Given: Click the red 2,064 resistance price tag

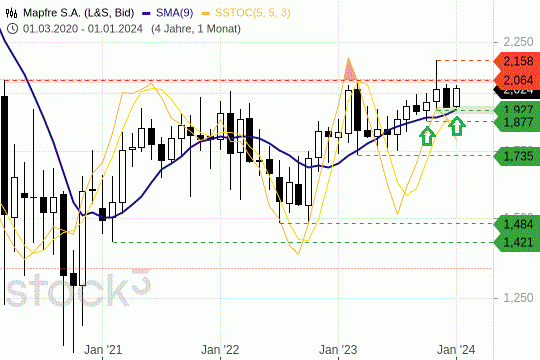Looking at the screenshot, I should click(x=517, y=80).
